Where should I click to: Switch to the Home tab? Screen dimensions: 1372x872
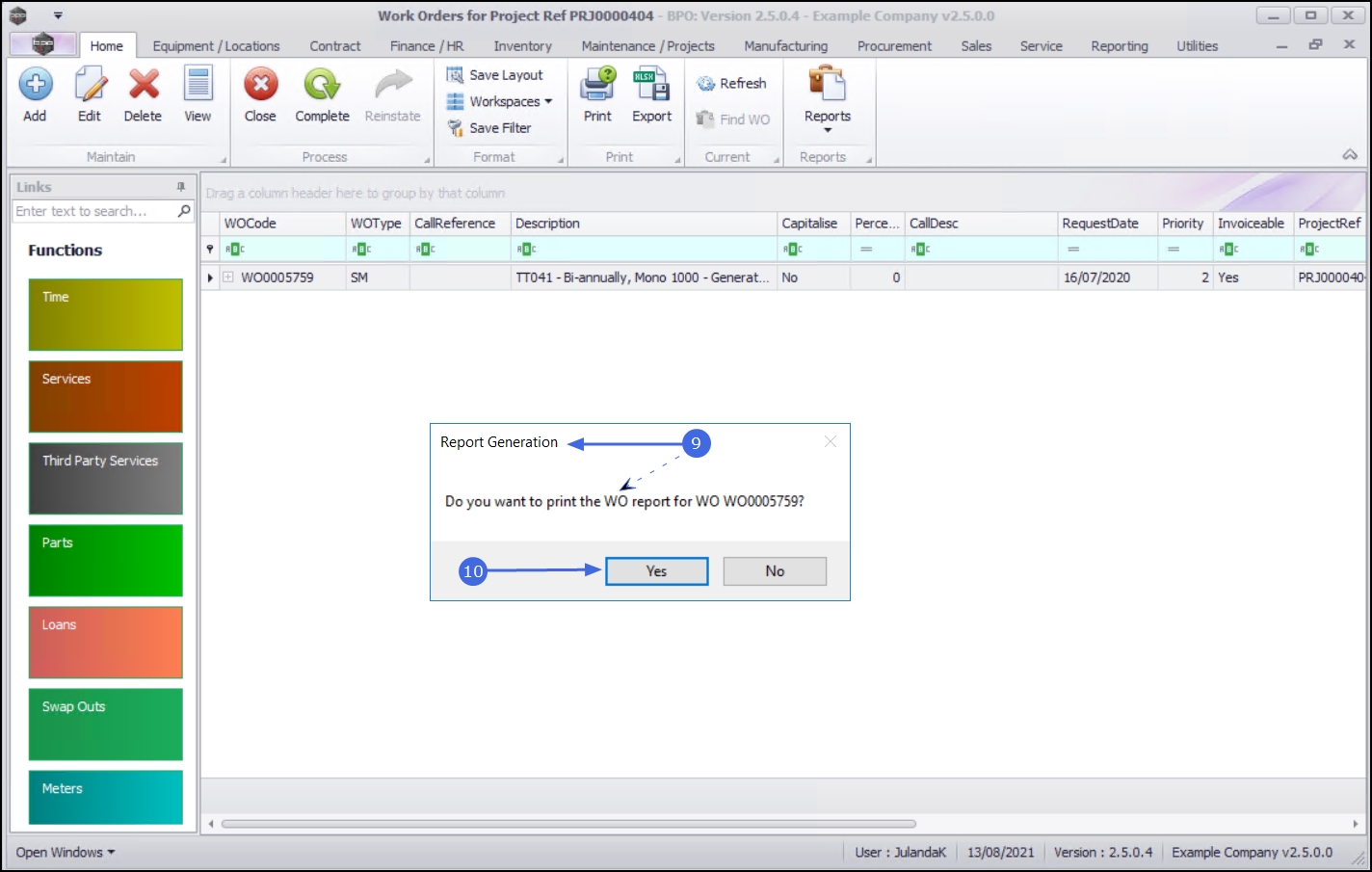click(107, 46)
